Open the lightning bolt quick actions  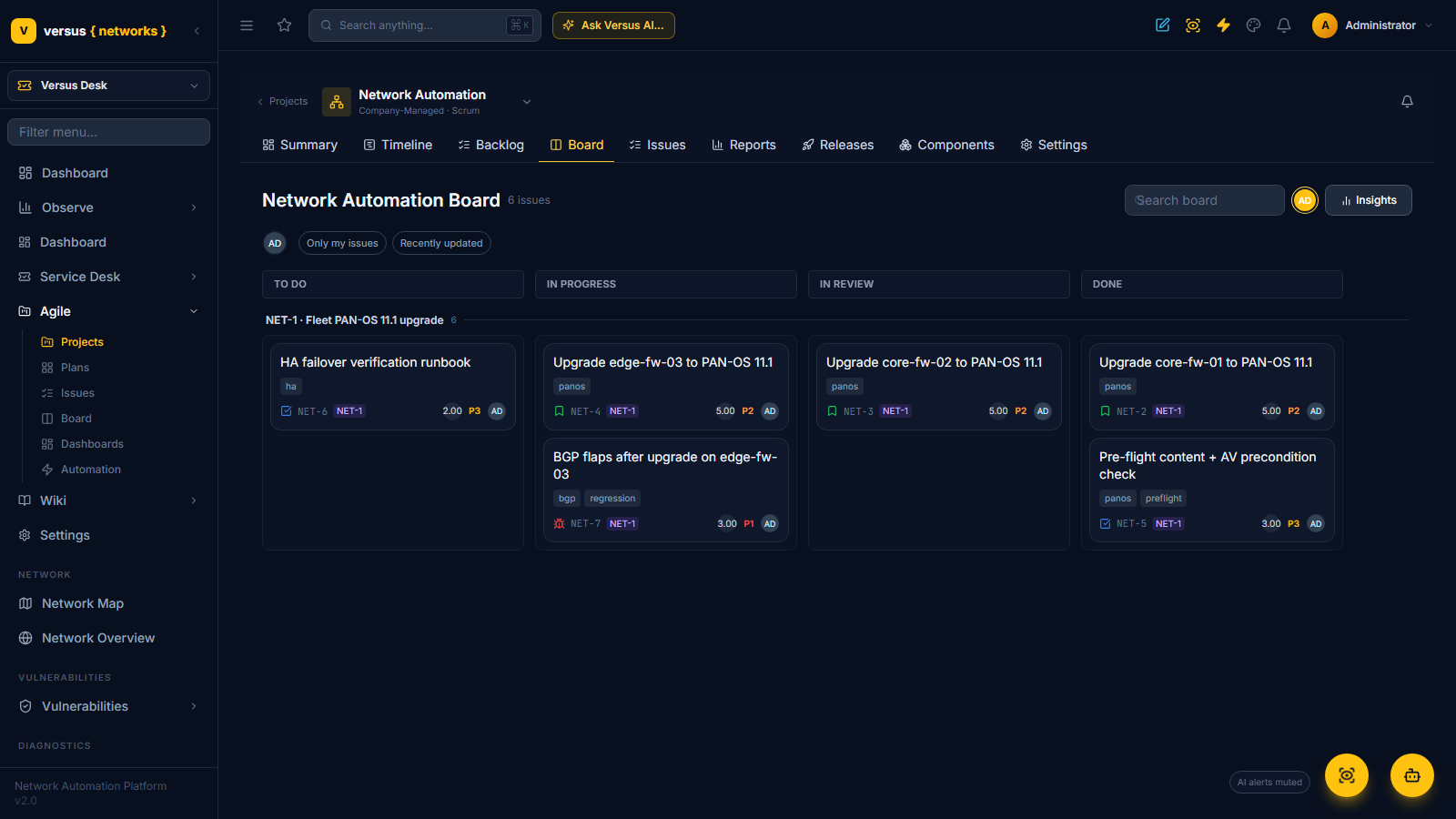(1223, 25)
